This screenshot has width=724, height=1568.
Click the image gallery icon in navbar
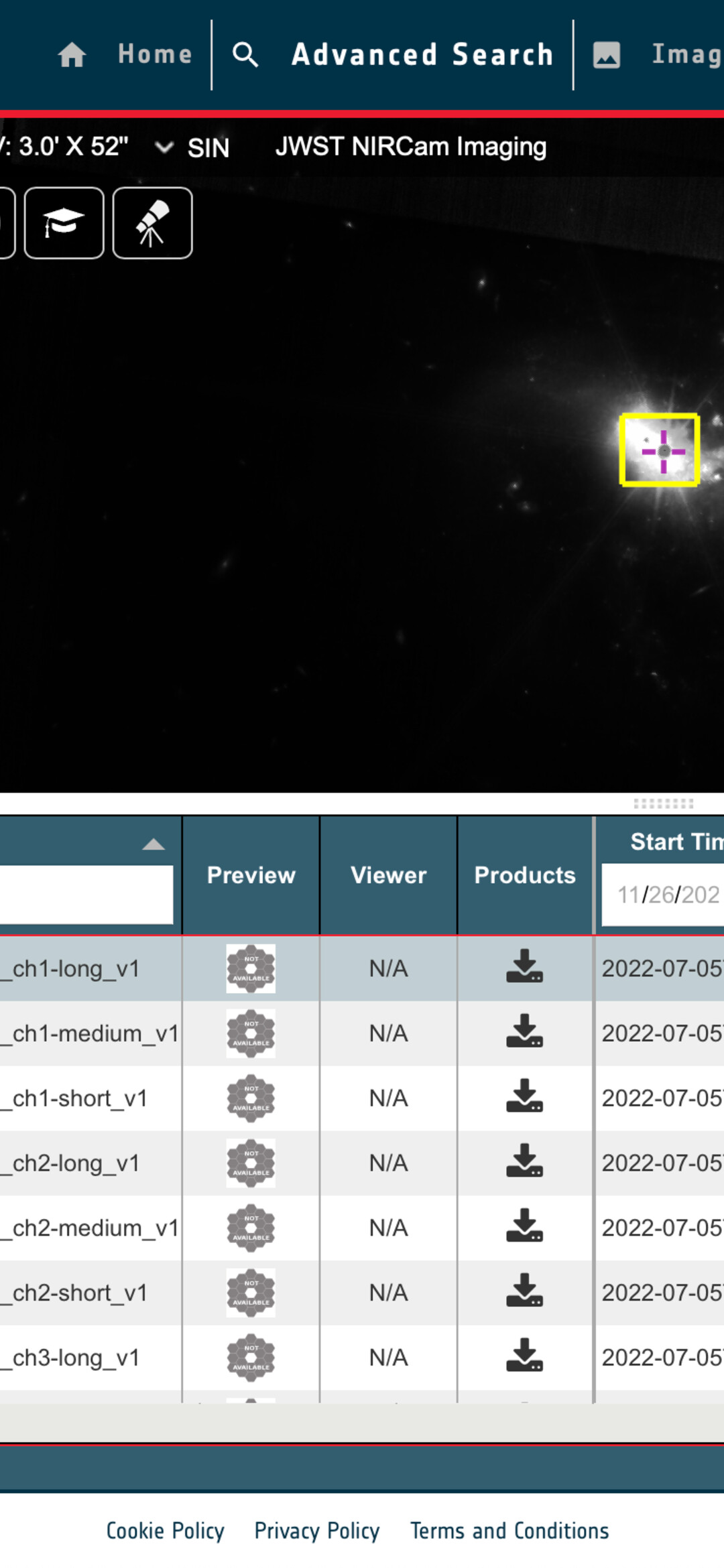606,55
